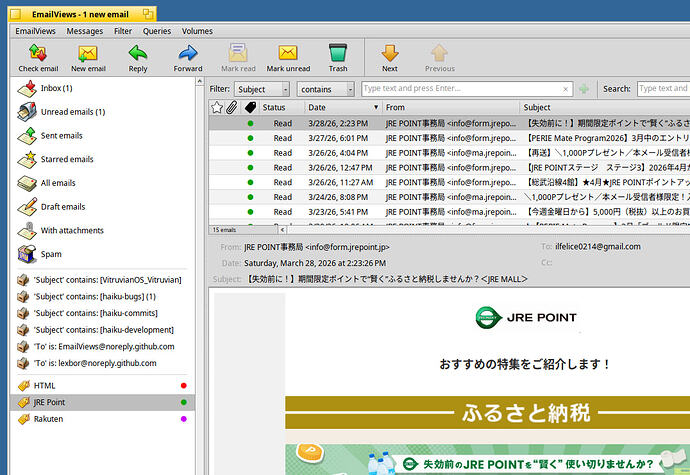Click the ふるさと納税 banner in the email
This screenshot has height=475, width=690.
tap(488, 413)
